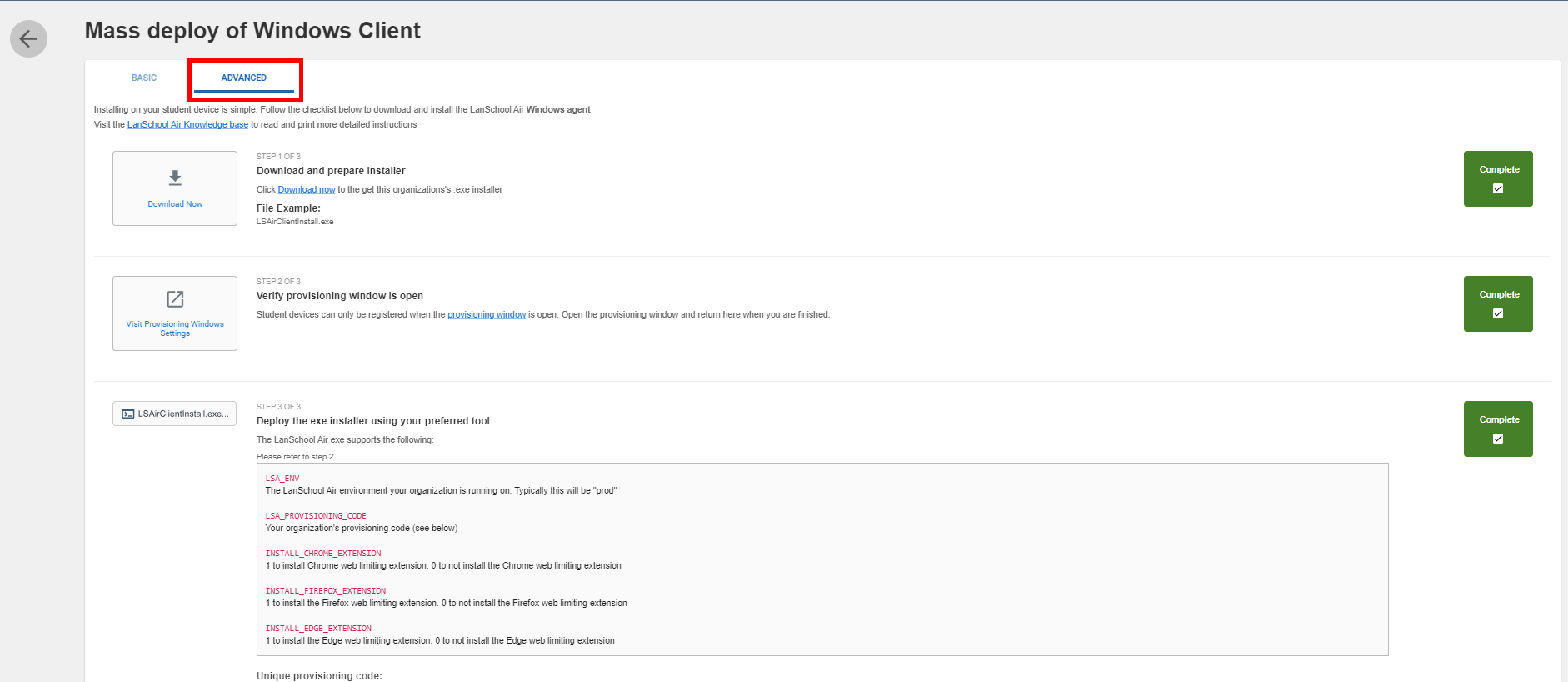Click the terminal icon beside LSAirClientInstall.exe
The image size is (1568, 682).
click(128, 414)
